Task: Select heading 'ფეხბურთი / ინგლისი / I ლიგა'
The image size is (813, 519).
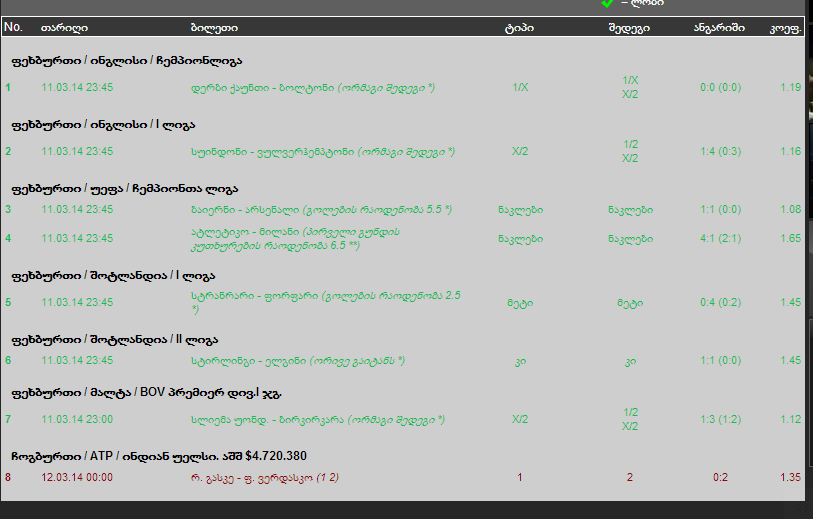Action: point(103,125)
